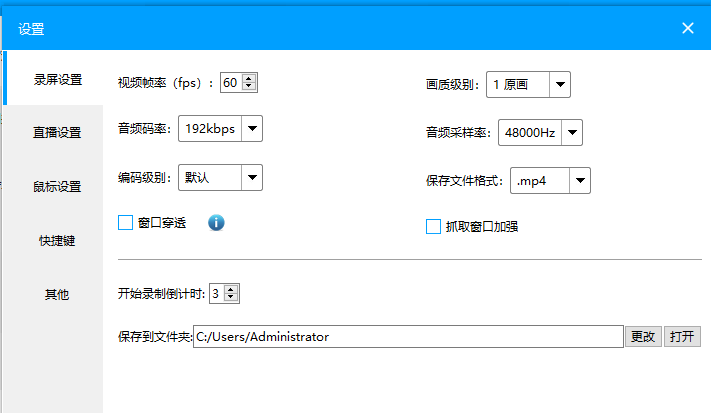Decrease the video fps value
Viewport: 711px width, 413px height.
pos(248,86)
